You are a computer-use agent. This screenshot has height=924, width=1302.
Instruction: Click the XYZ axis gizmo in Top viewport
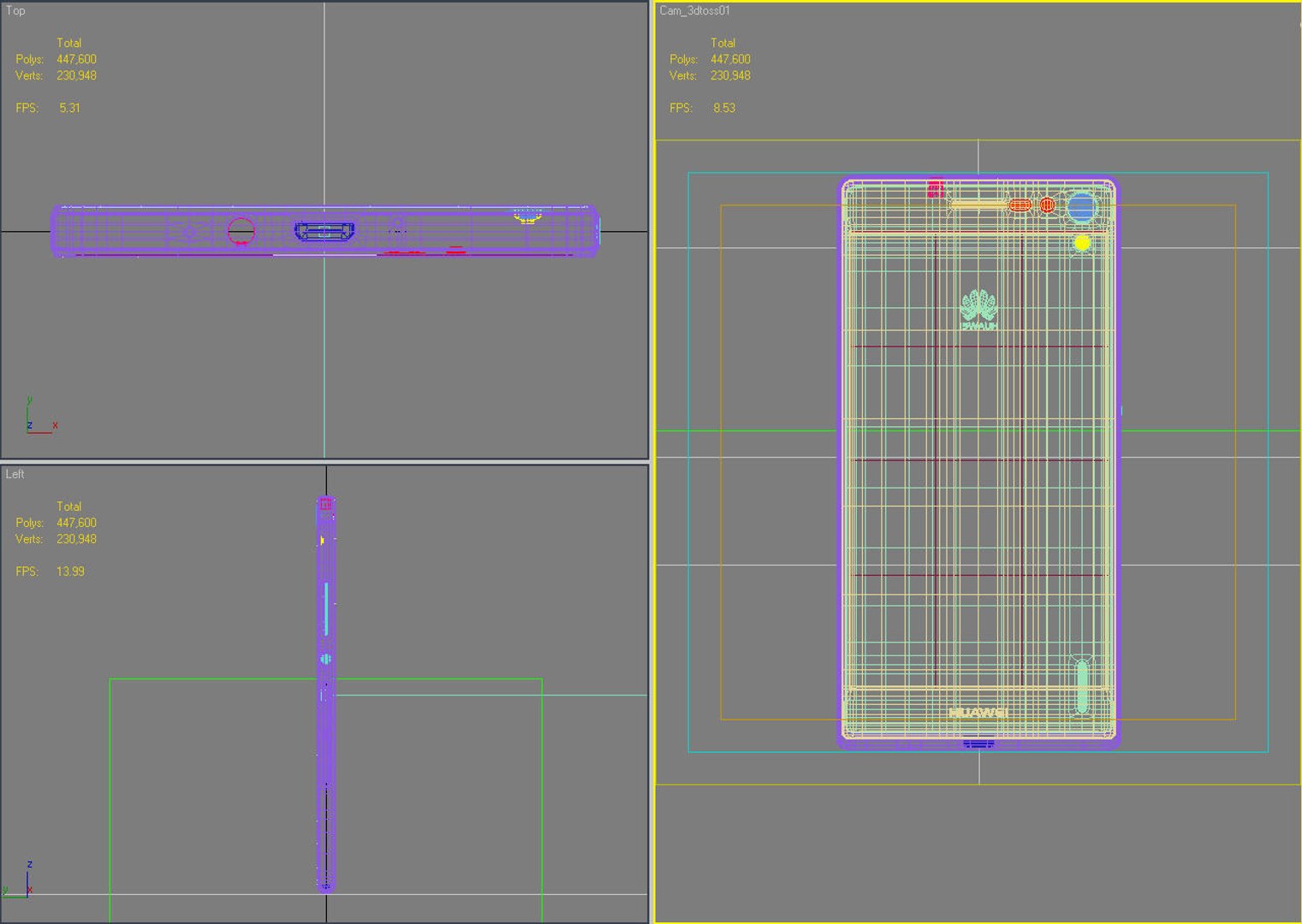click(39, 415)
